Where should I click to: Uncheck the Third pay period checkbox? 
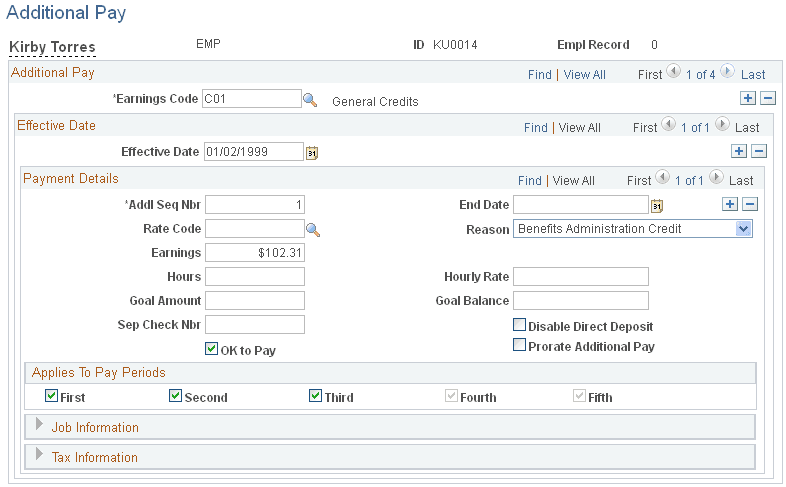(315, 395)
